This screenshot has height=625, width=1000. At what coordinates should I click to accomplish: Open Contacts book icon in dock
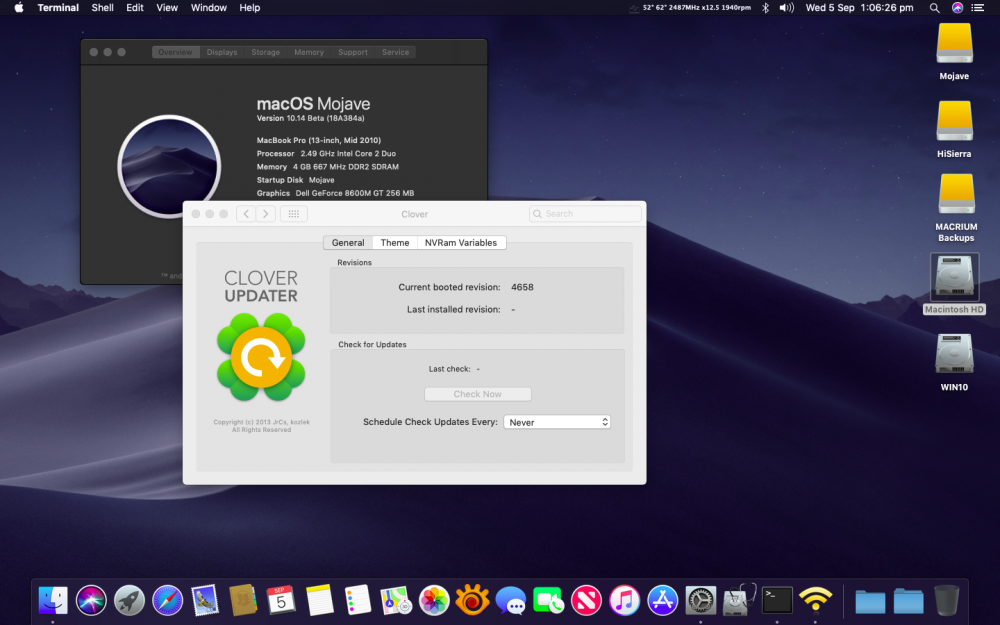point(243,600)
